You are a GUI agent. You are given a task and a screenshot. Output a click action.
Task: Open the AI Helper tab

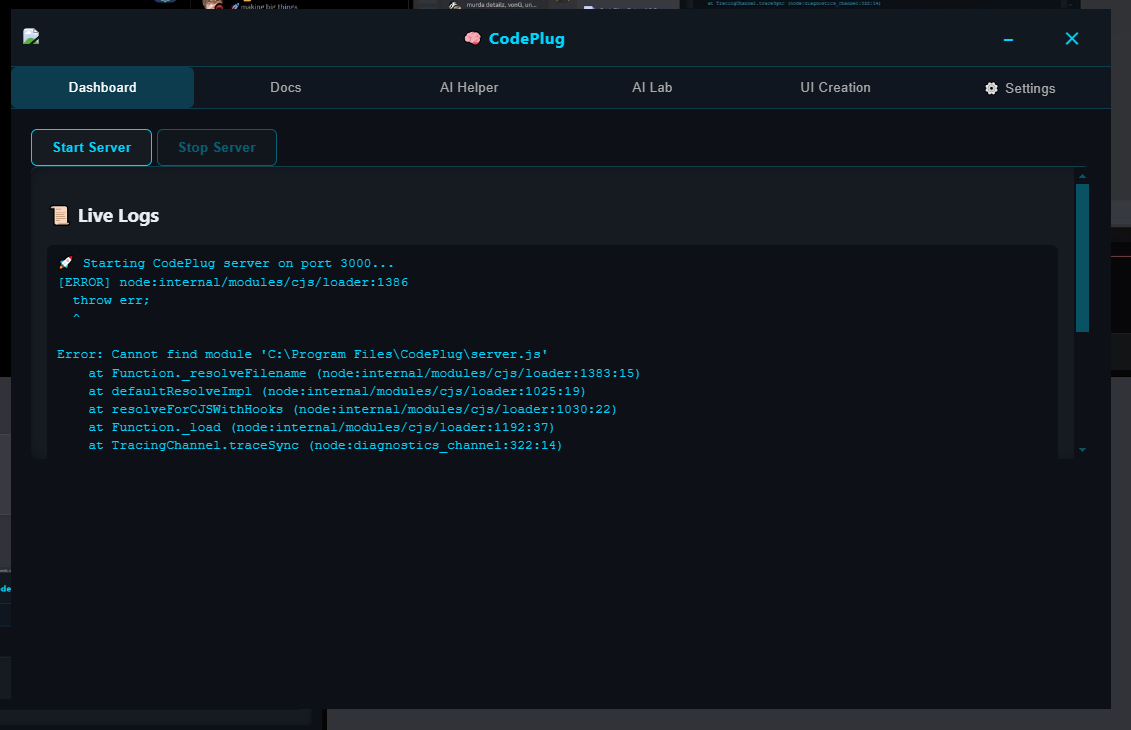pyautogui.click(x=469, y=87)
